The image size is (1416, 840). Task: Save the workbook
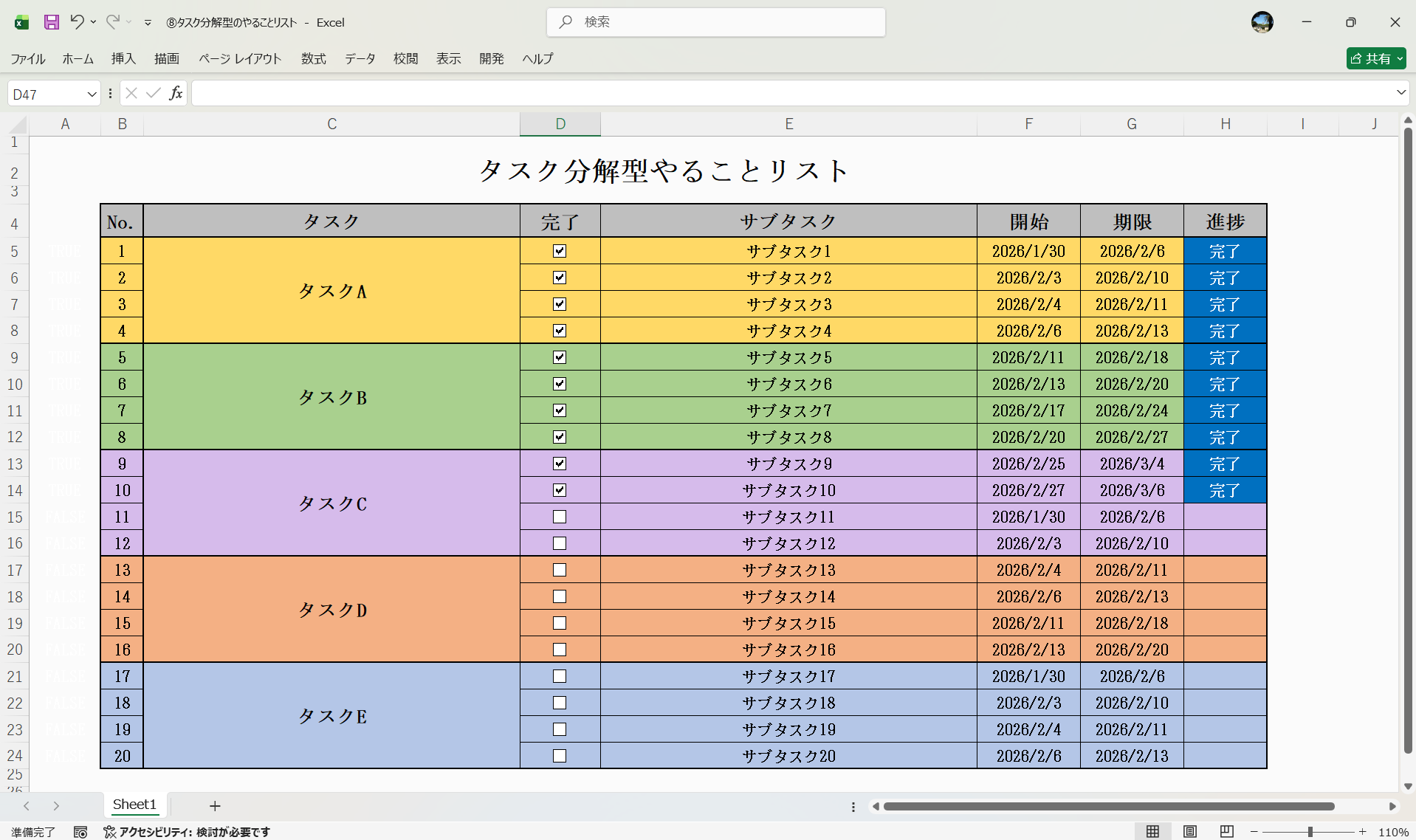coord(51,22)
